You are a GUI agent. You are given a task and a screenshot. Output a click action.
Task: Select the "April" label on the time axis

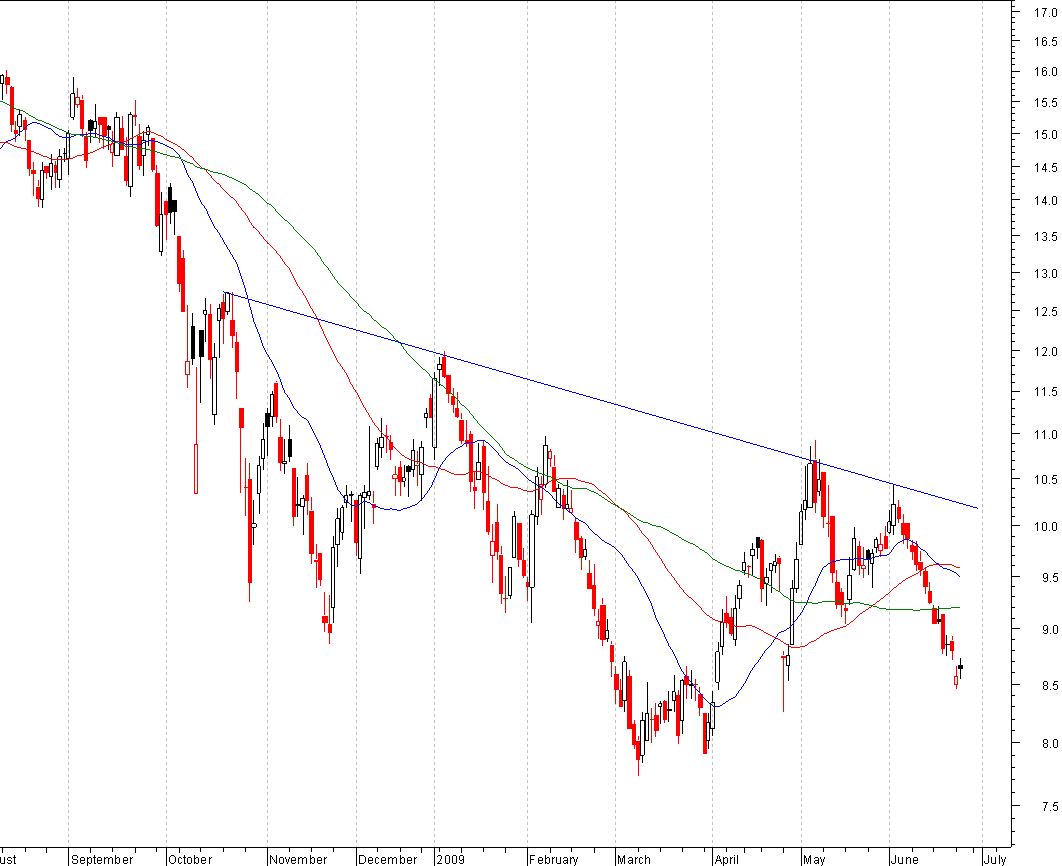[727, 859]
